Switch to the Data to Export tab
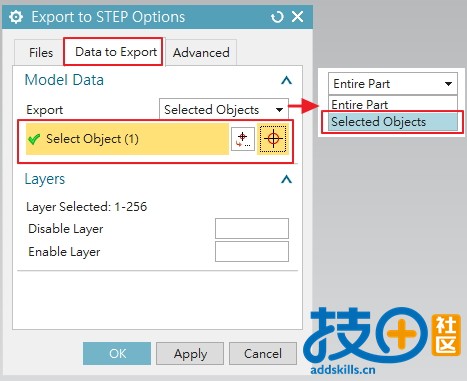 (116, 52)
